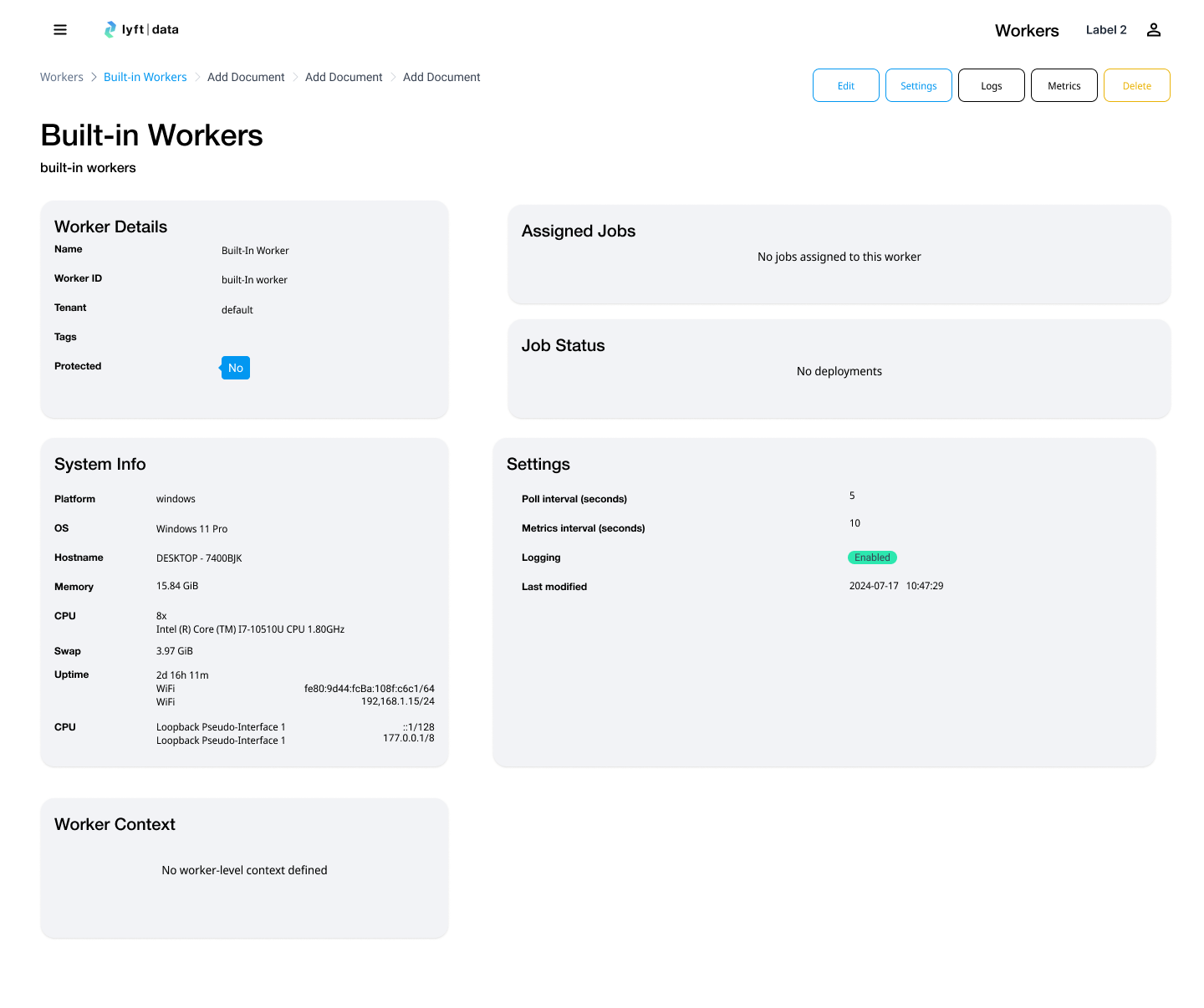
Task: Select Label 2 in the header
Action: point(1105,30)
